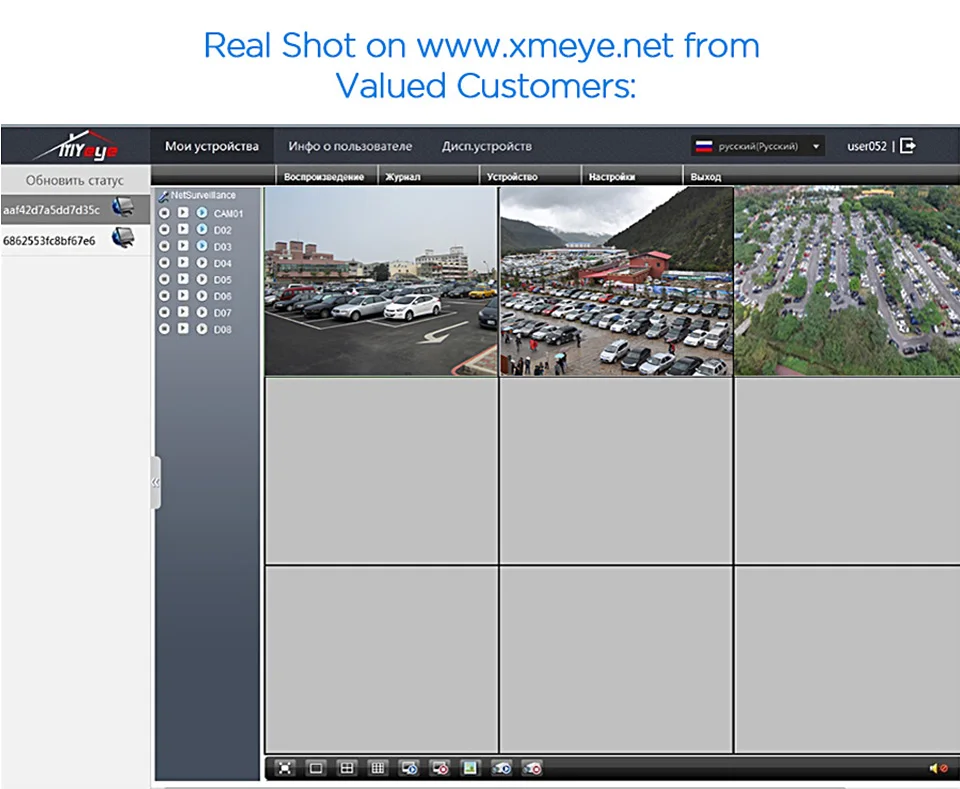Collapse the device sidebar with the « handle

(156, 482)
